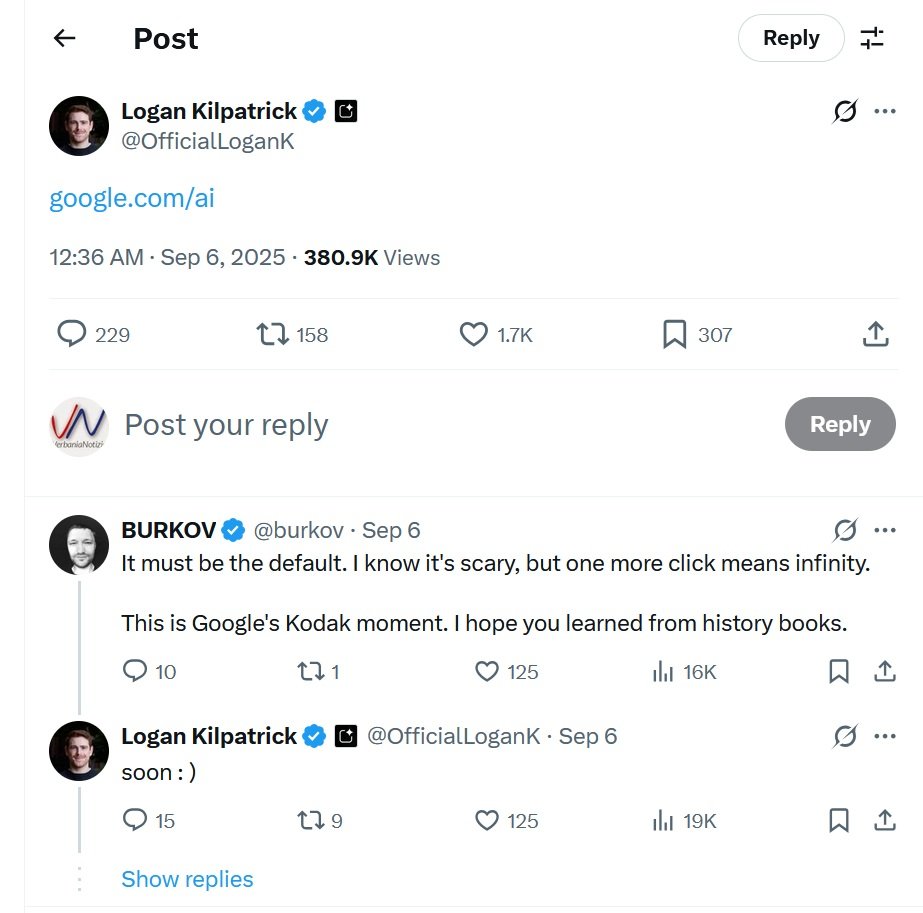Viewport: 923px width, 913px height.
Task: Like Logan's "soon : )" reply
Action: pos(487,821)
